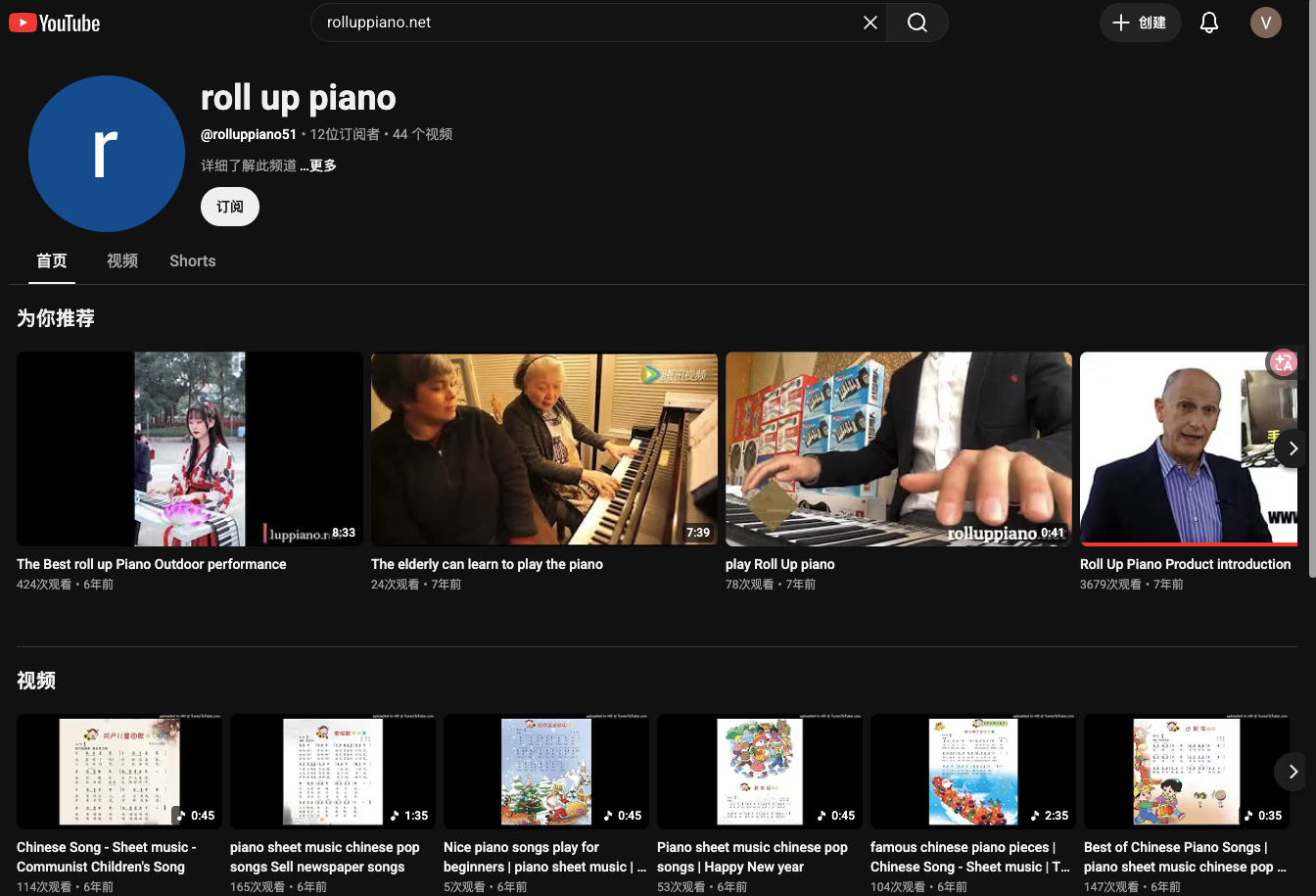This screenshot has width=1316, height=896.
Task: Click the red progress bar on Product introduction thumbnail
Action: point(1189,544)
